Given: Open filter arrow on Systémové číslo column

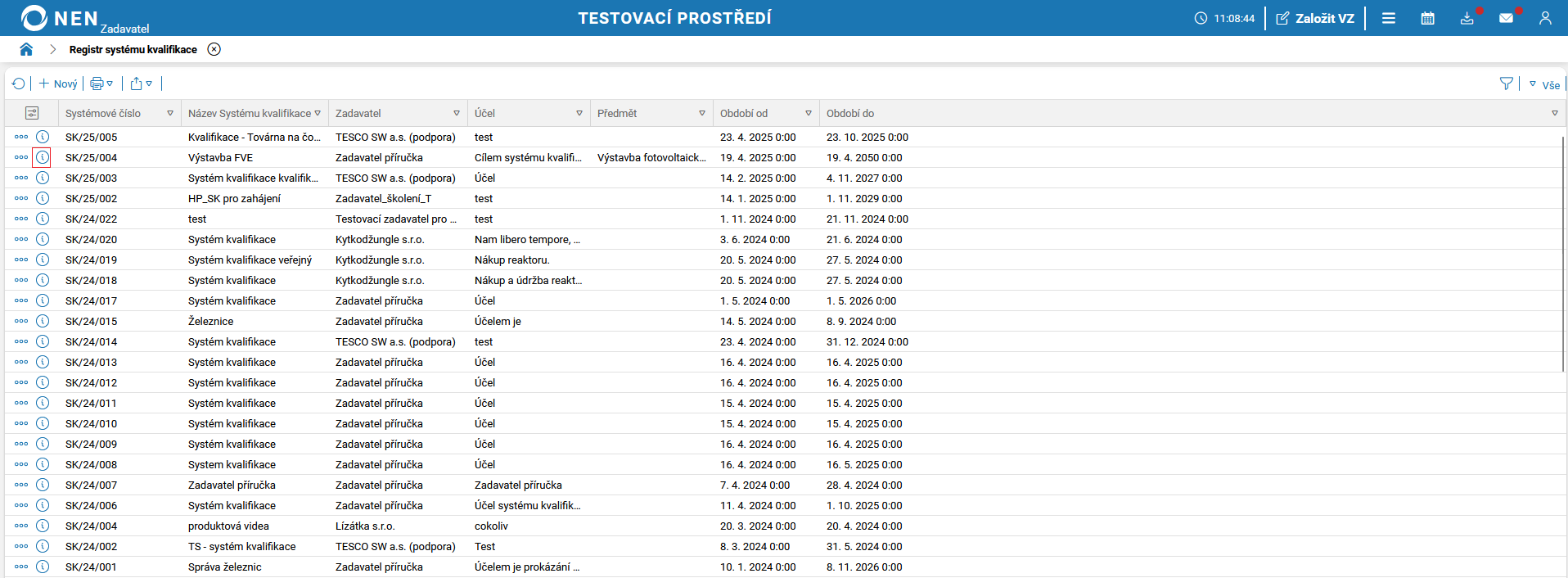Looking at the screenshot, I should click(x=170, y=113).
